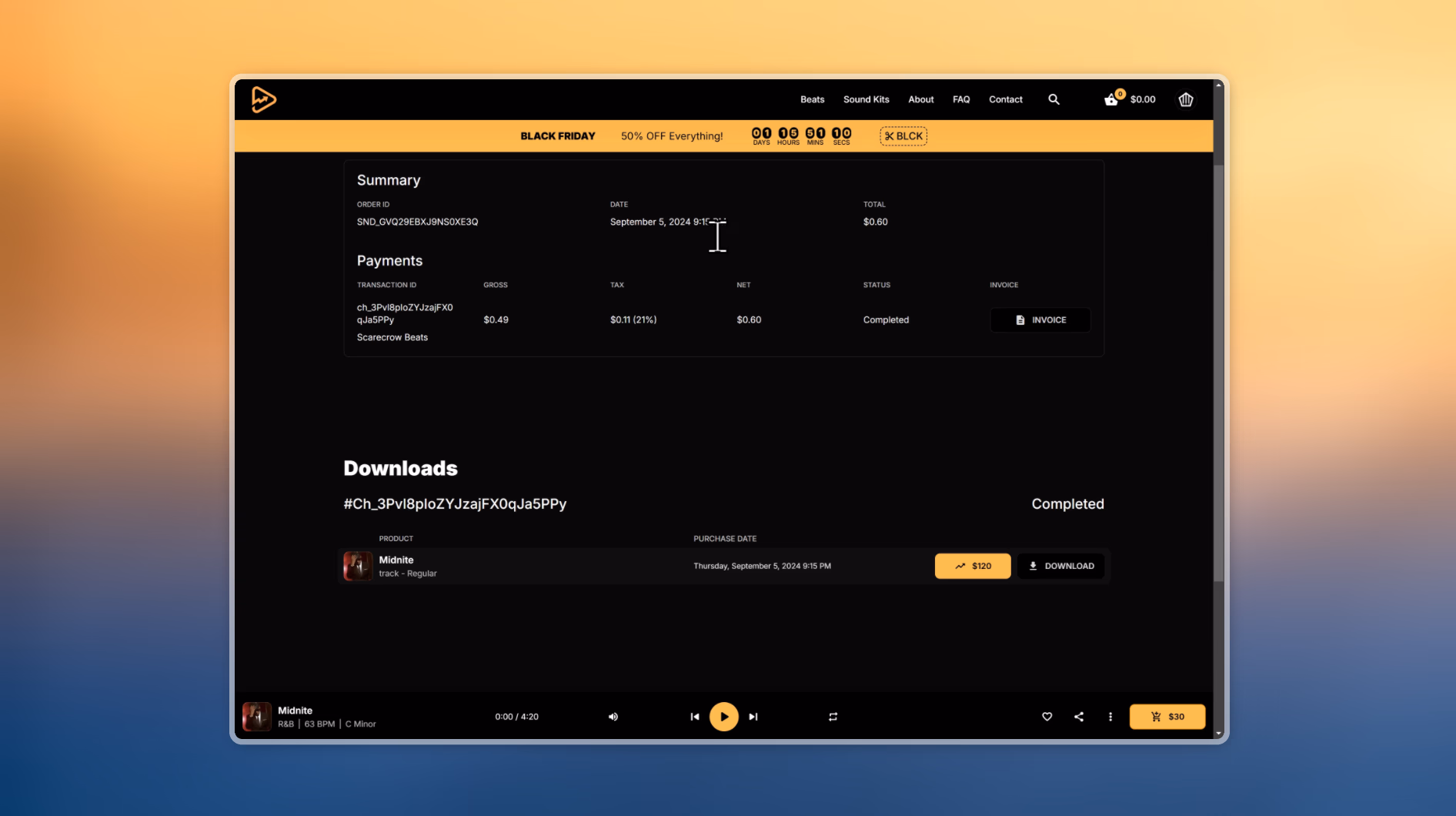Click the Scarecrow Beats seller name
The height and width of the screenshot is (816, 1456).
tap(392, 337)
